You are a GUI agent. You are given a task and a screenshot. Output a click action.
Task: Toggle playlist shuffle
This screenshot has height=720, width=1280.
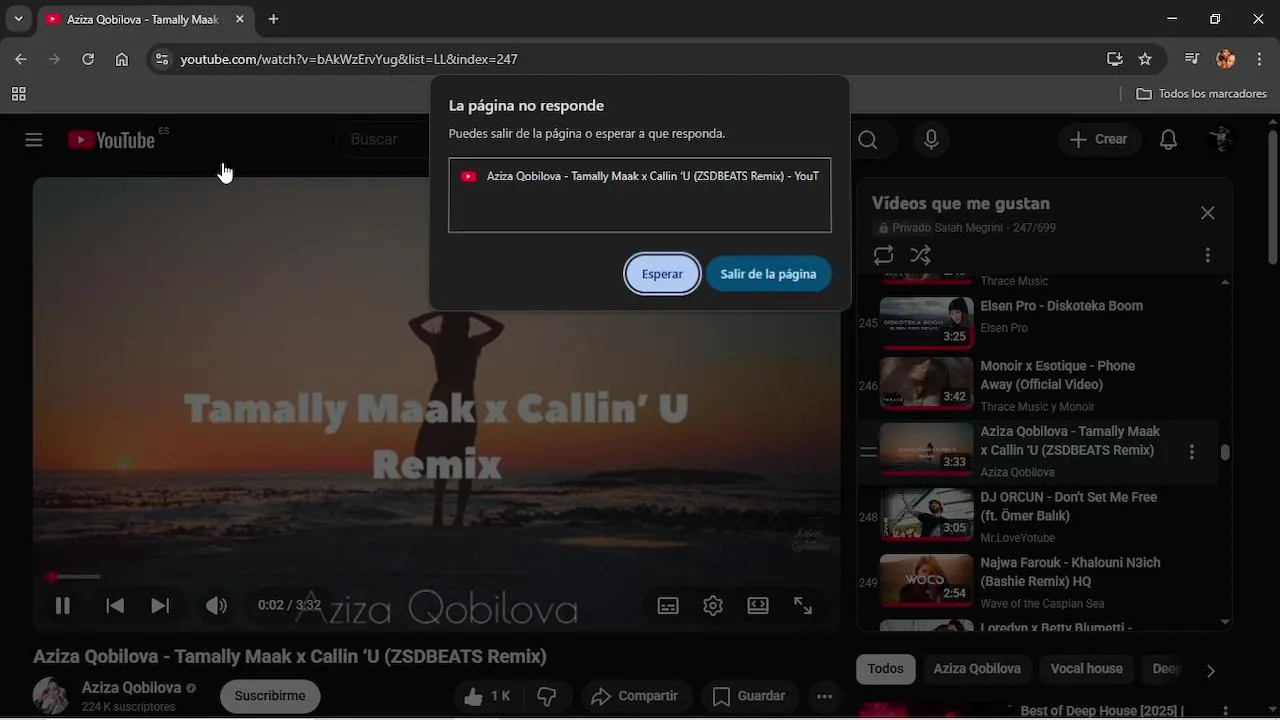click(x=921, y=255)
